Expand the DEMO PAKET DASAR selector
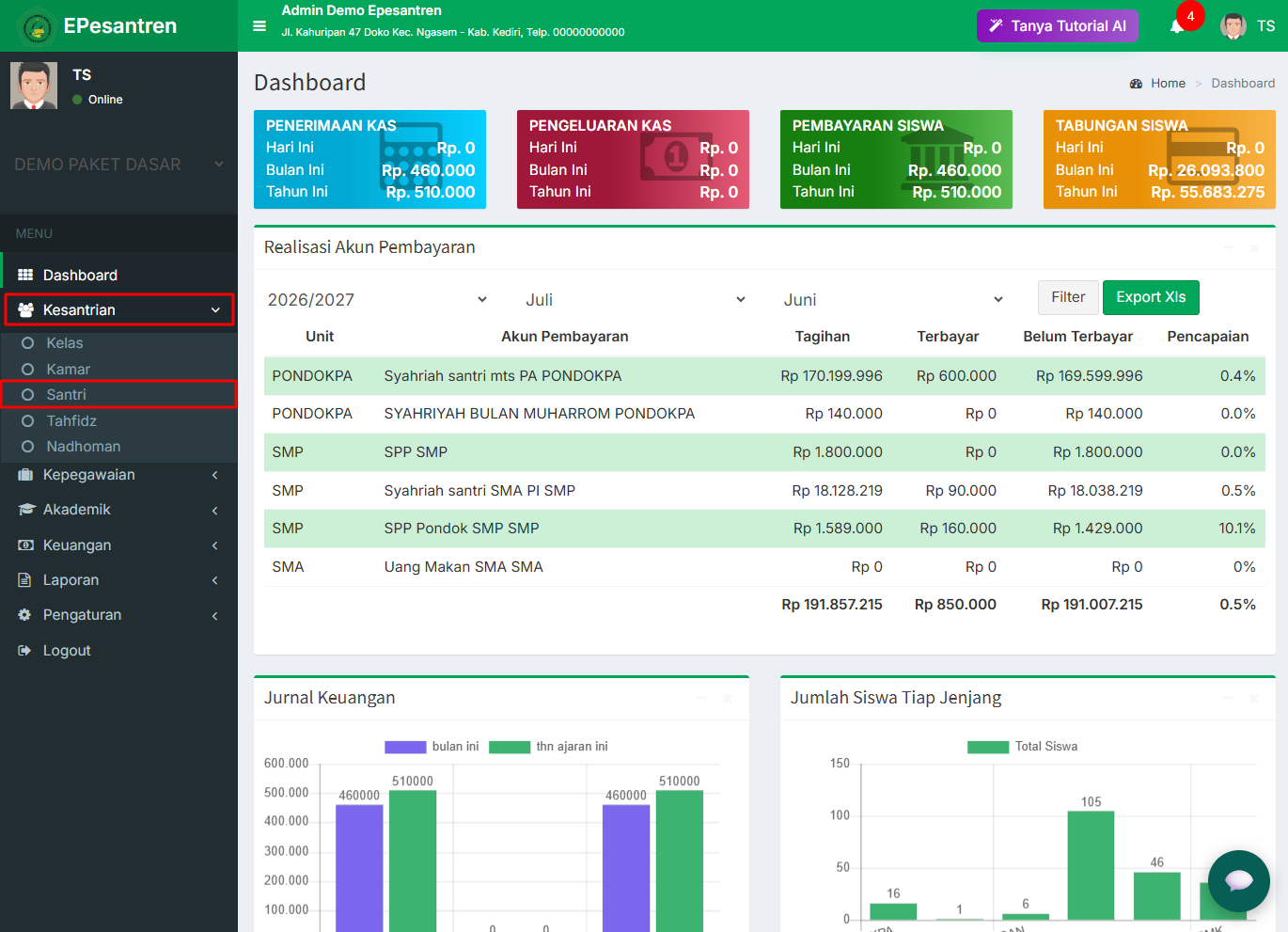The height and width of the screenshot is (932, 1288). 118,165
